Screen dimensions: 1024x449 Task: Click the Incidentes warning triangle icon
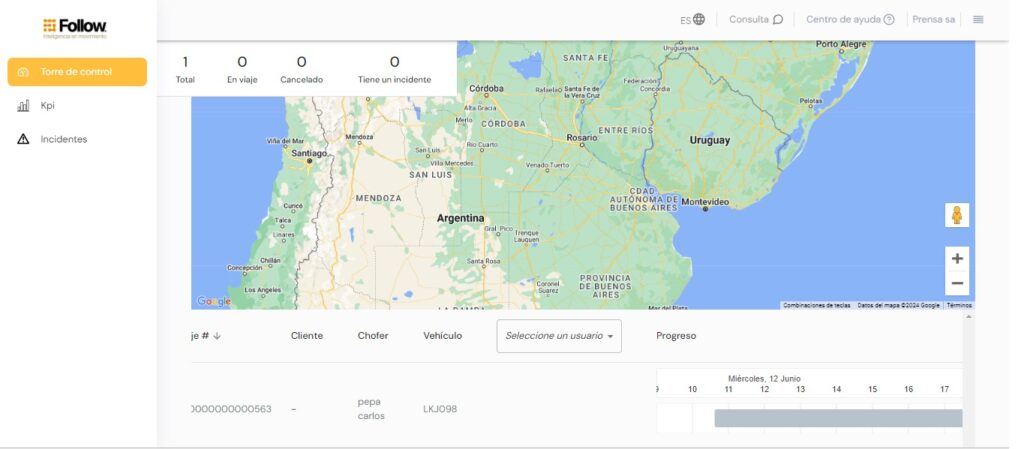point(23,139)
